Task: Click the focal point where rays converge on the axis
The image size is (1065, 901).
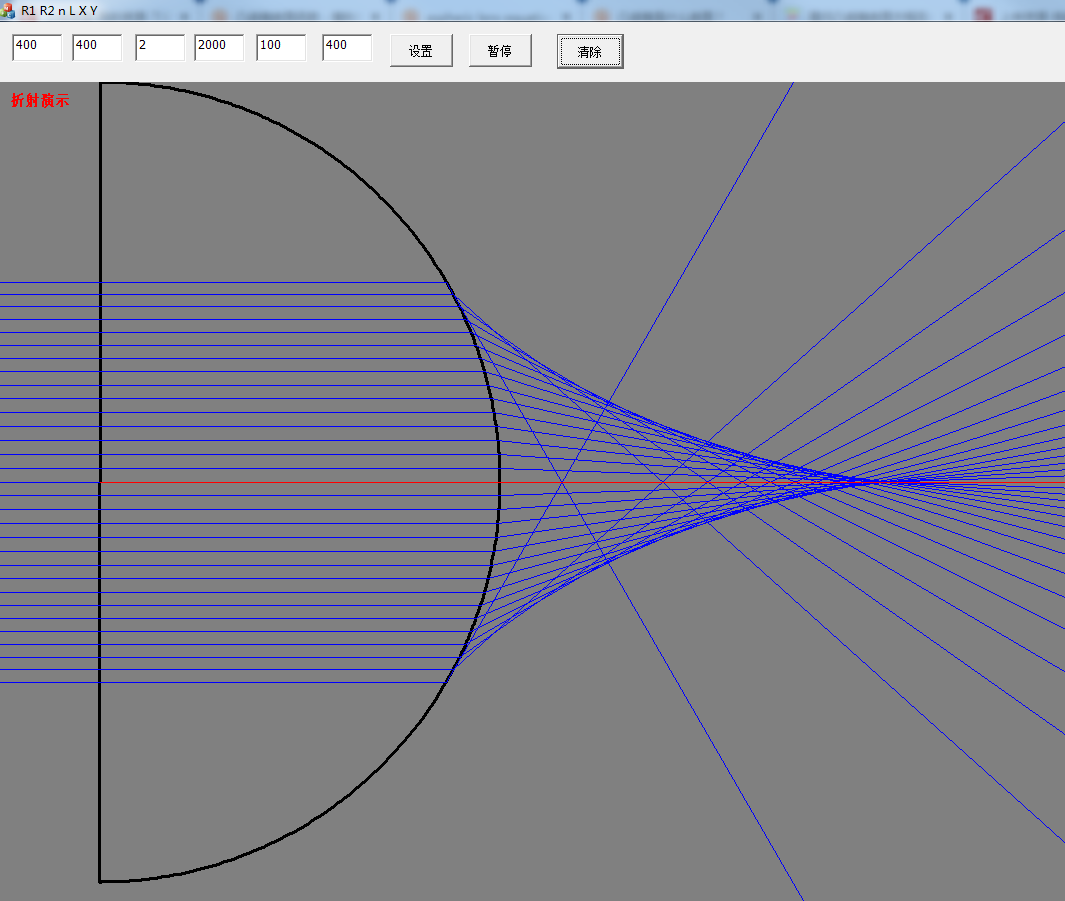Action: (859, 481)
